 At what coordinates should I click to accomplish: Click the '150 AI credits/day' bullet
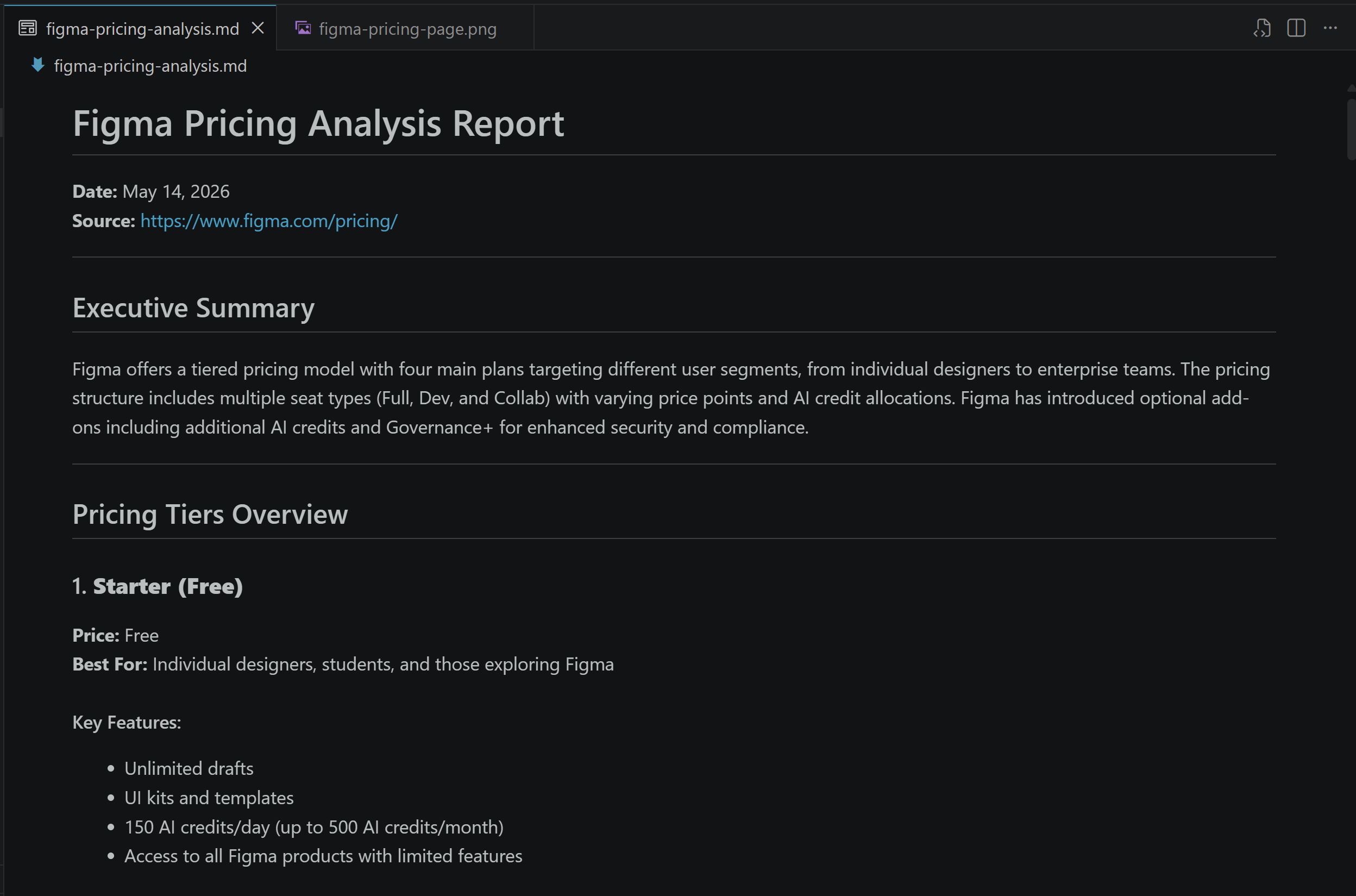coord(314,828)
